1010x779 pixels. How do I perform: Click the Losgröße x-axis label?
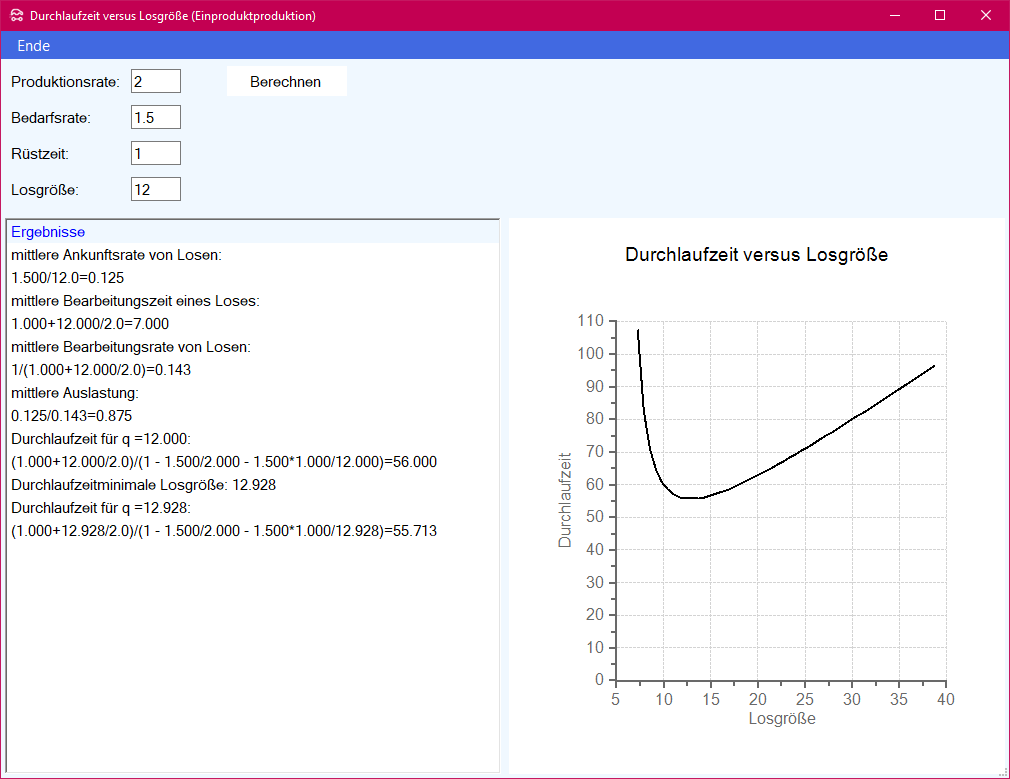point(781,719)
